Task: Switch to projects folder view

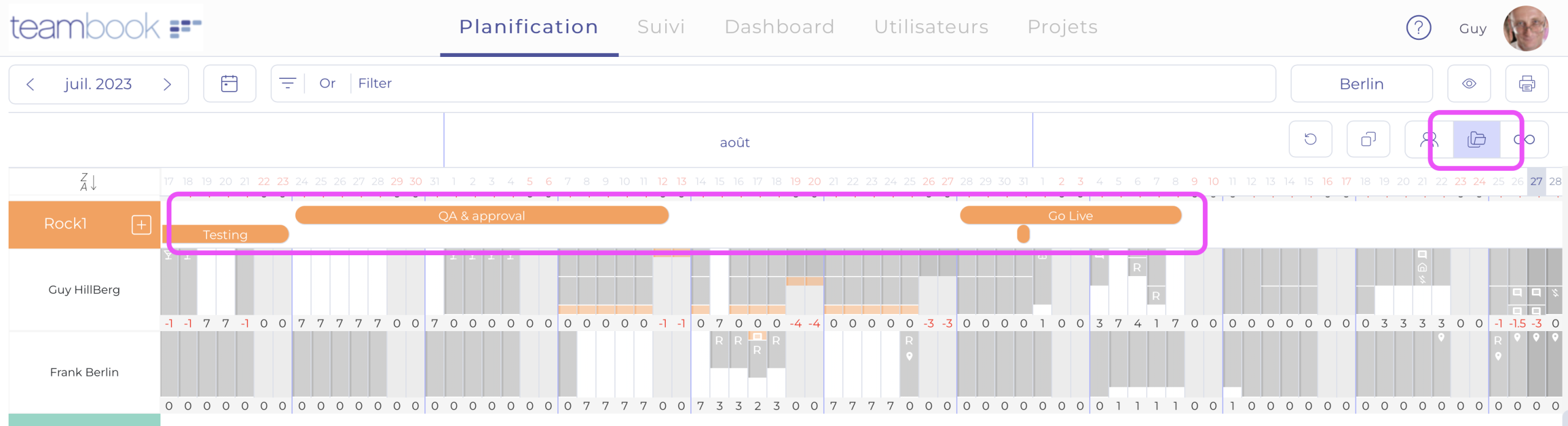Action: [x=1476, y=140]
